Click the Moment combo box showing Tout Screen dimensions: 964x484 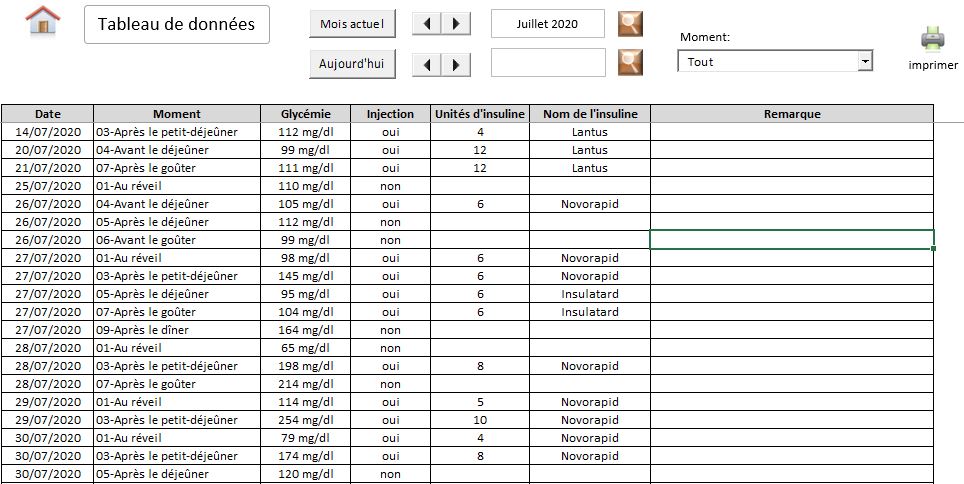[775, 61]
